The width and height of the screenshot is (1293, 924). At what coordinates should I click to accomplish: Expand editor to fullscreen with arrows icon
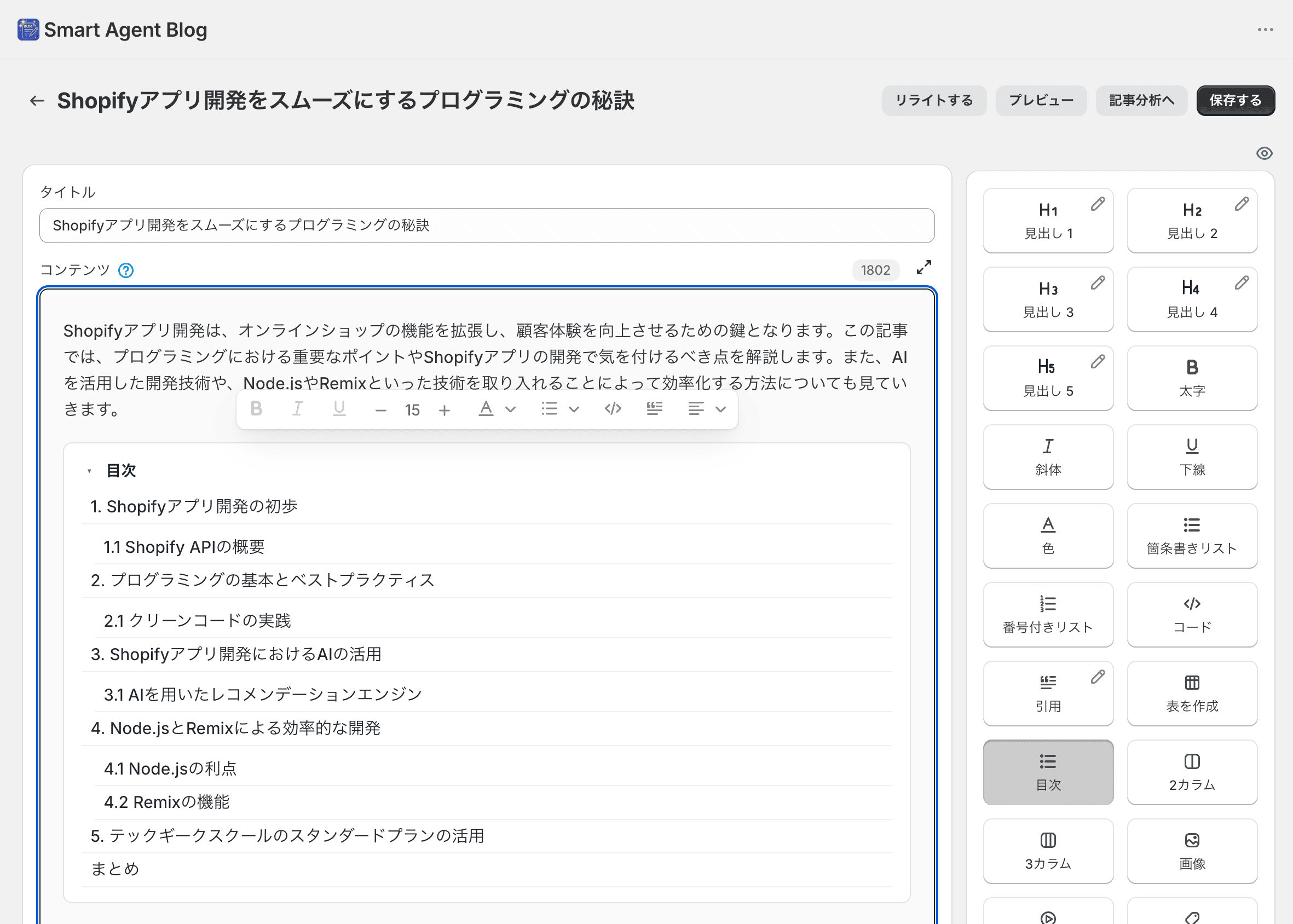924,268
